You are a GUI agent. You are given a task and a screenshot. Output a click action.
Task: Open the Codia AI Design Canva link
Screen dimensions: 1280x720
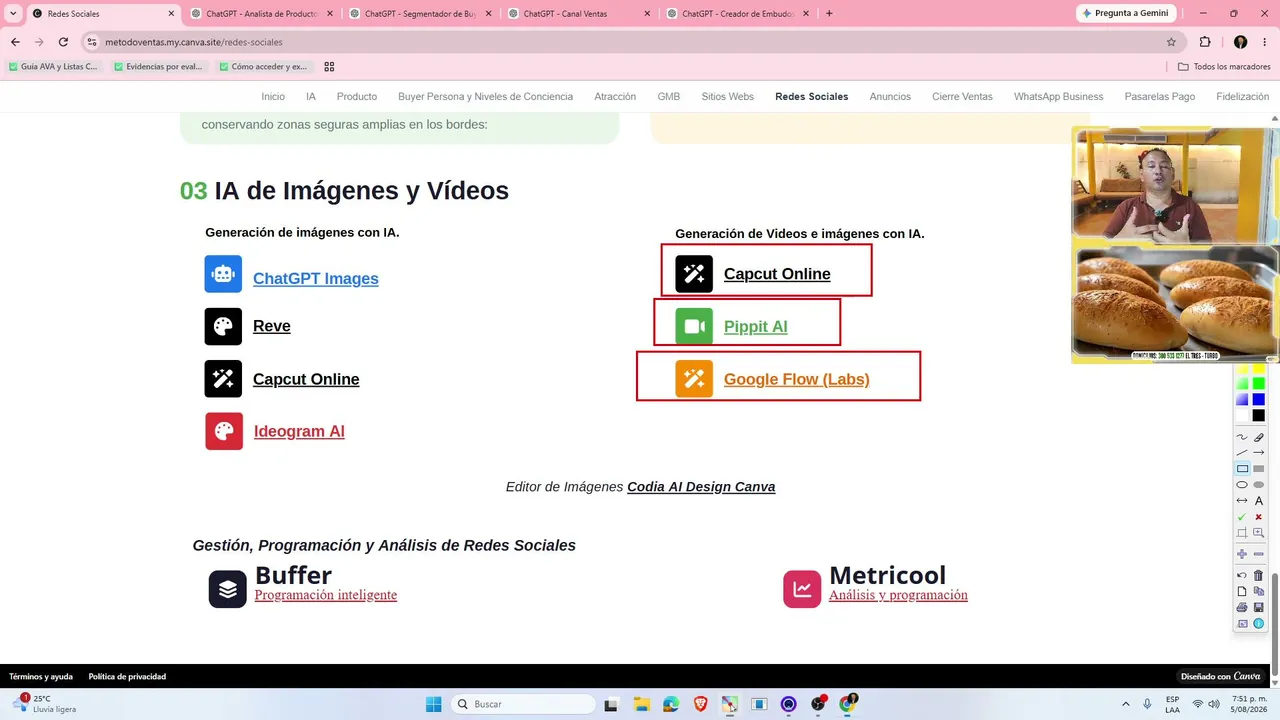click(701, 487)
